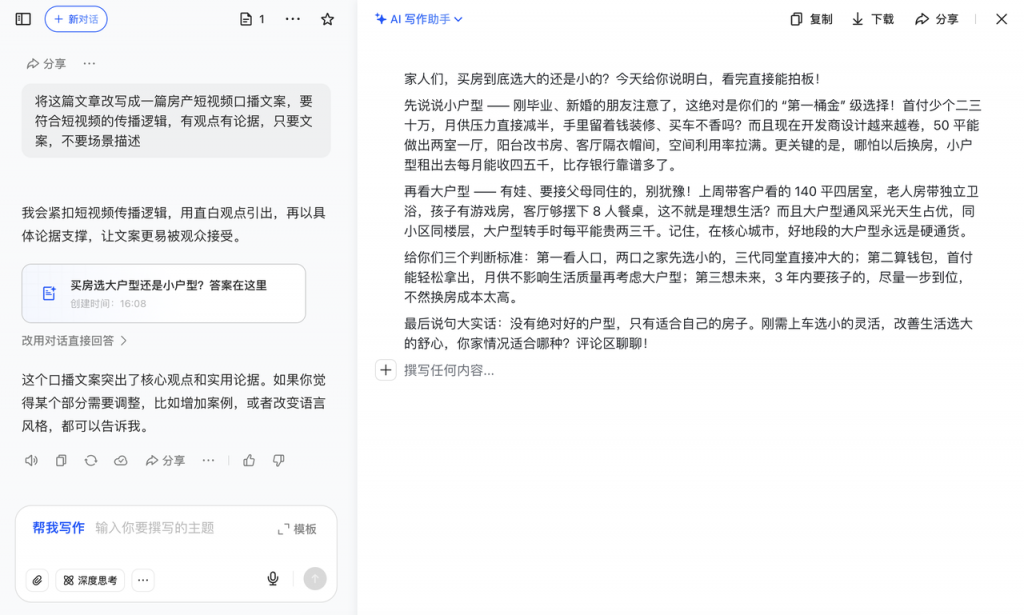Click the user prompt message bubble
The image size is (1024, 615).
point(176,121)
